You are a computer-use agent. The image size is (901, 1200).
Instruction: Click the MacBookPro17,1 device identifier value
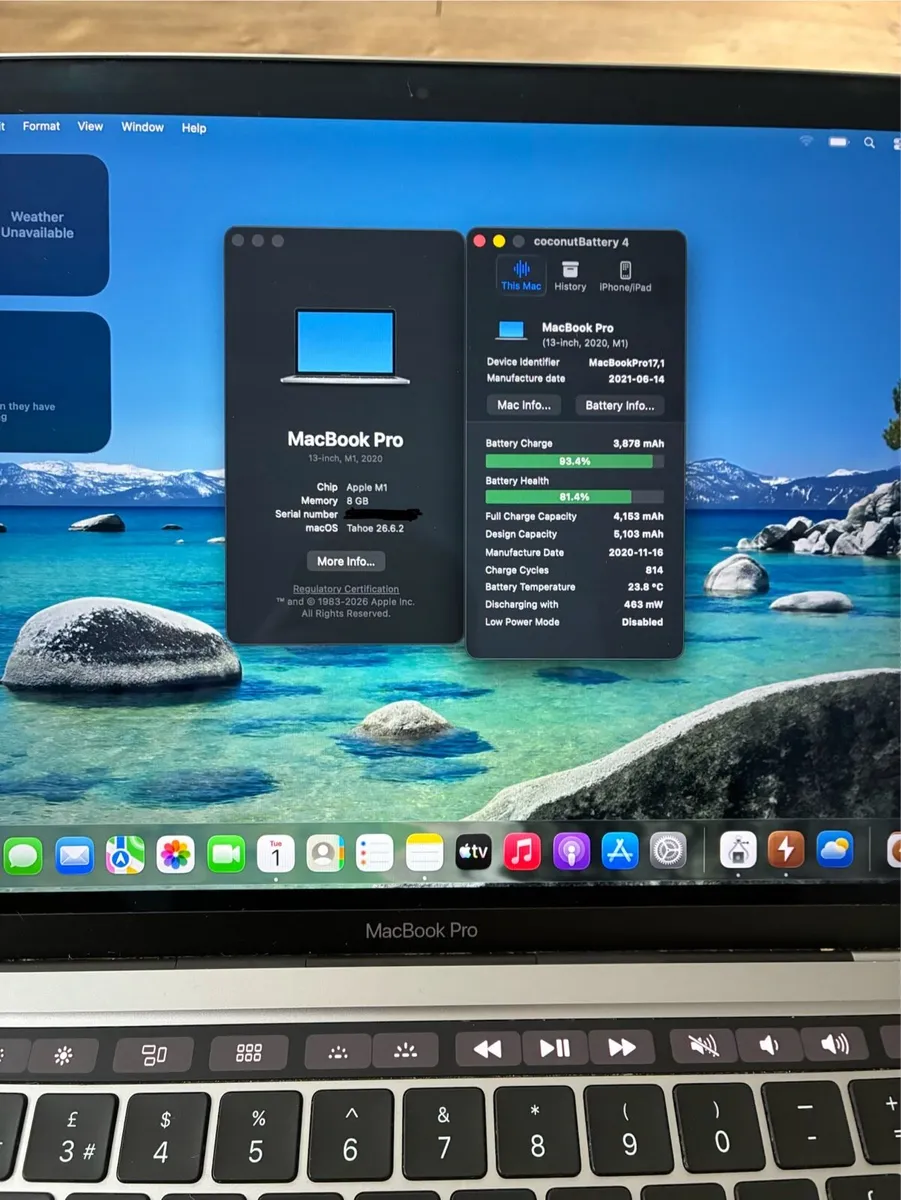pyautogui.click(x=626, y=362)
